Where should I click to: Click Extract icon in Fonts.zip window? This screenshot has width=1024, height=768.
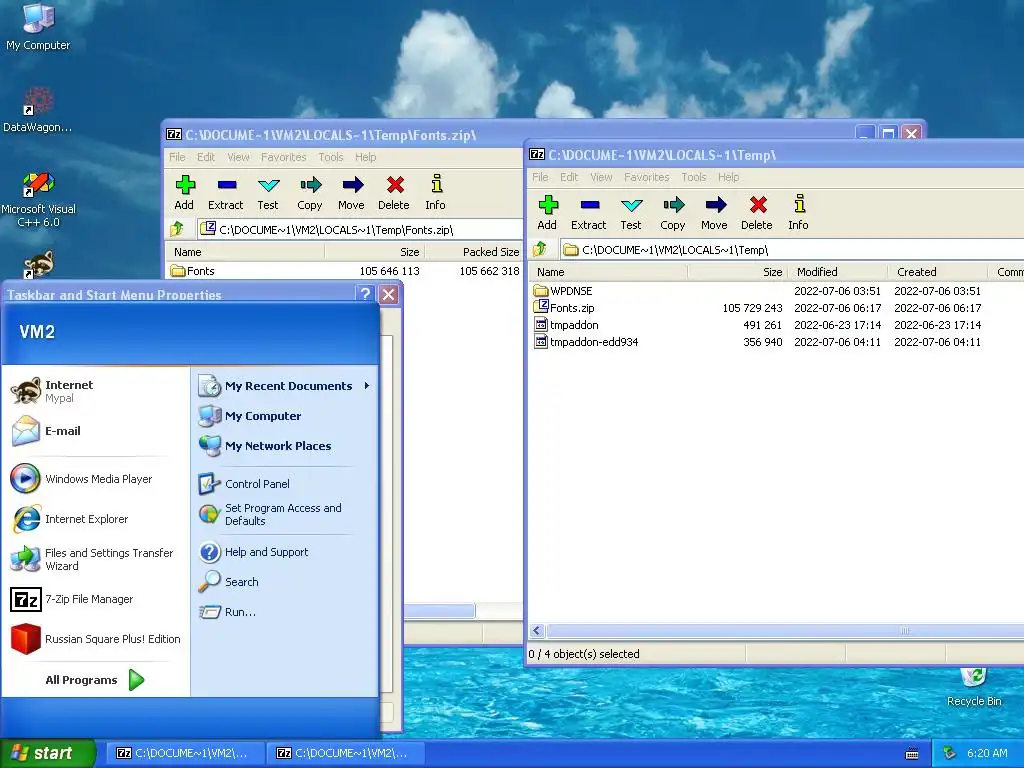[226, 185]
